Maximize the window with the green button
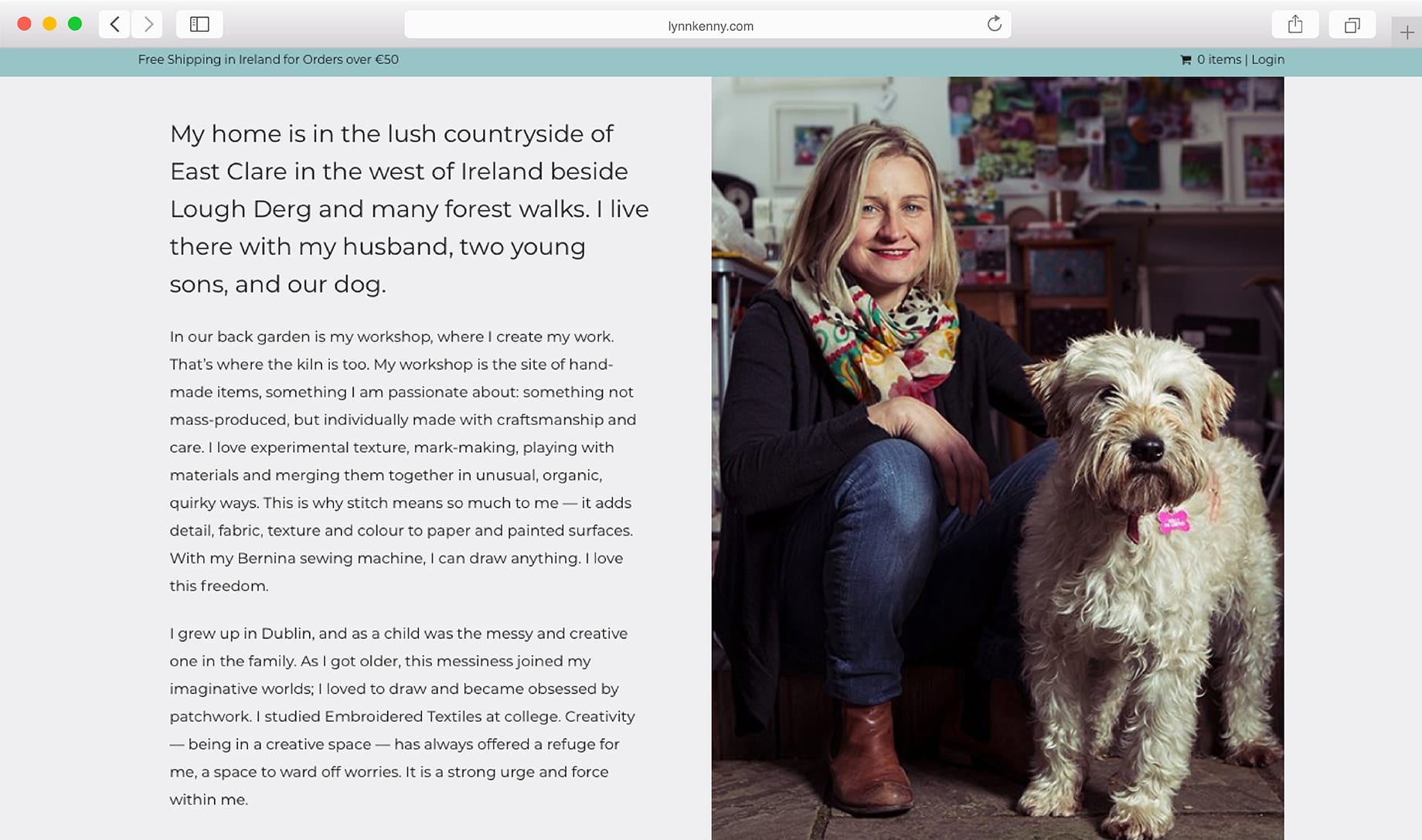 coord(75,24)
